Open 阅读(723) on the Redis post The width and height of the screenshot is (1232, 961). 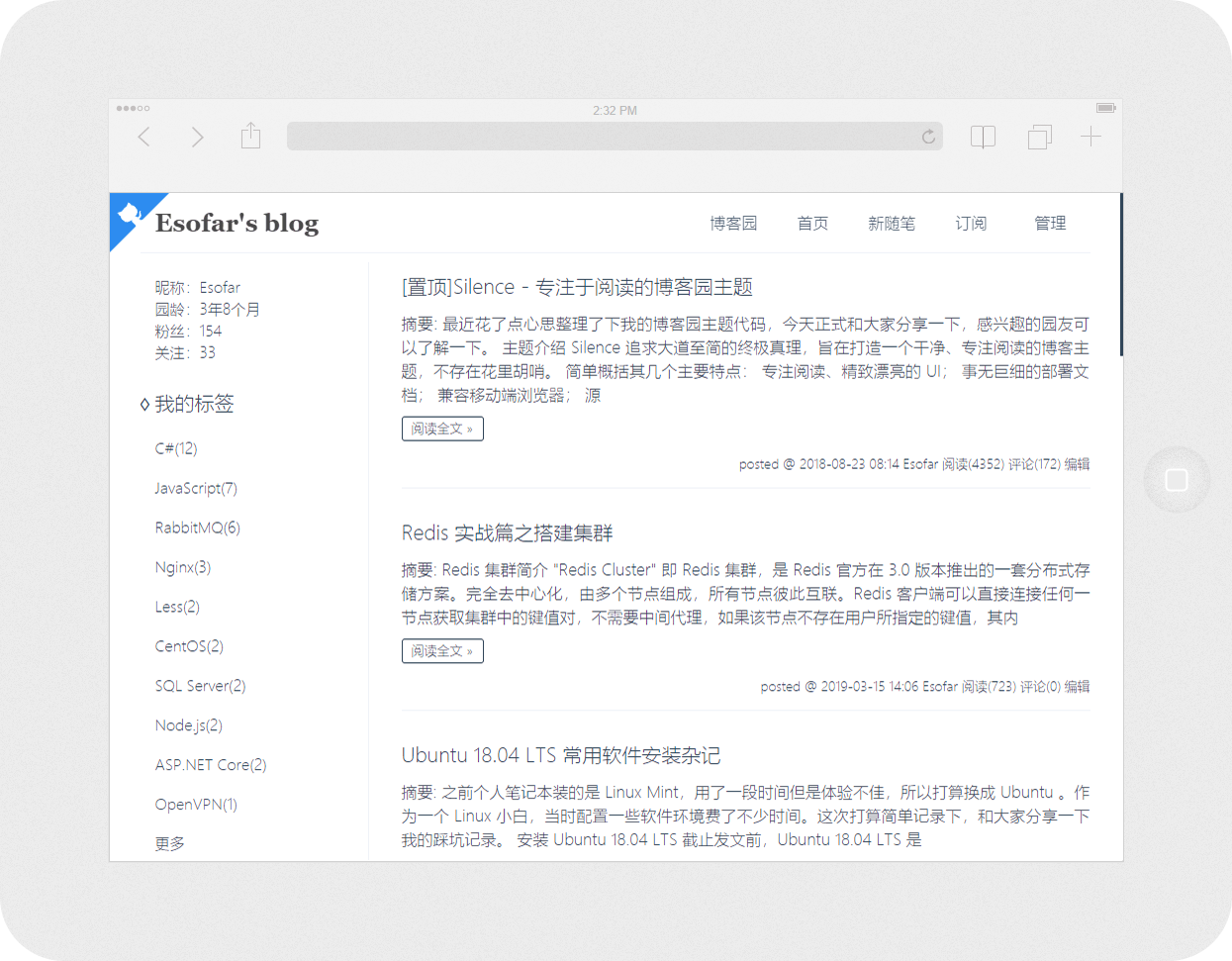(989, 687)
